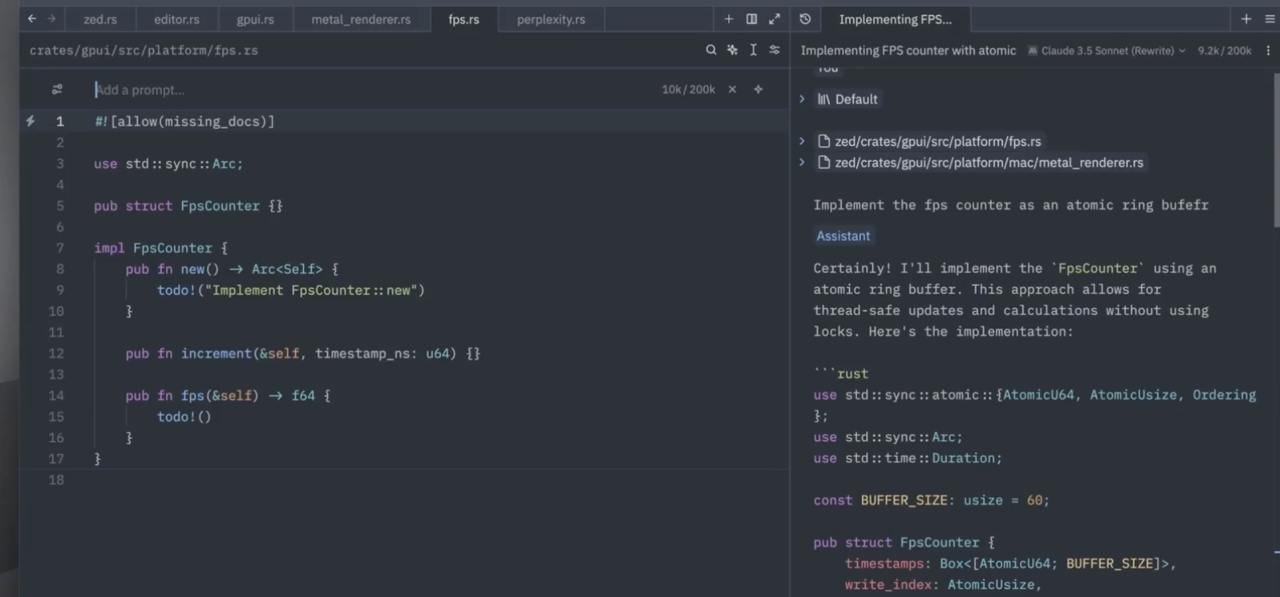This screenshot has height=597, width=1280.
Task: Split the editor pane
Action: tap(751, 19)
